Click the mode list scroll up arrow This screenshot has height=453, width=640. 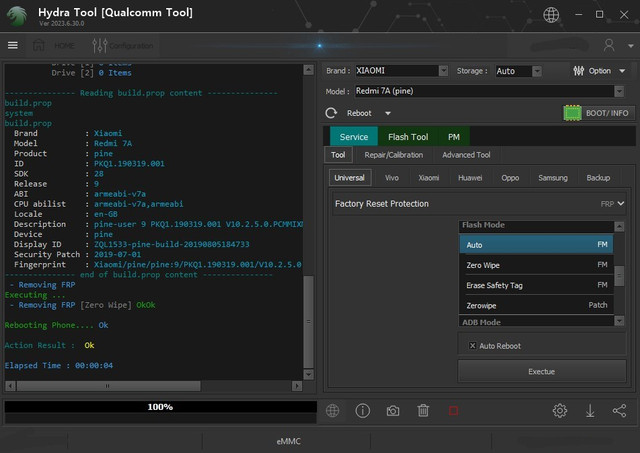click(619, 226)
